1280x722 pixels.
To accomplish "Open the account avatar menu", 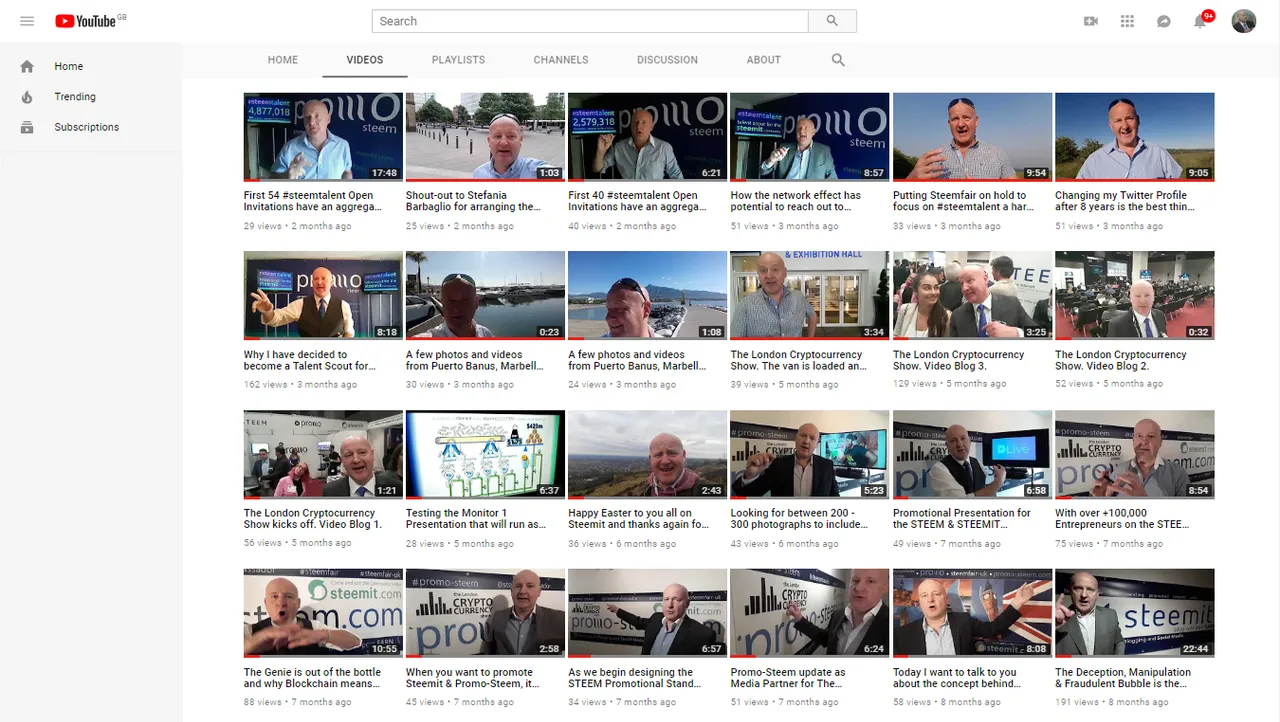I will point(1244,21).
